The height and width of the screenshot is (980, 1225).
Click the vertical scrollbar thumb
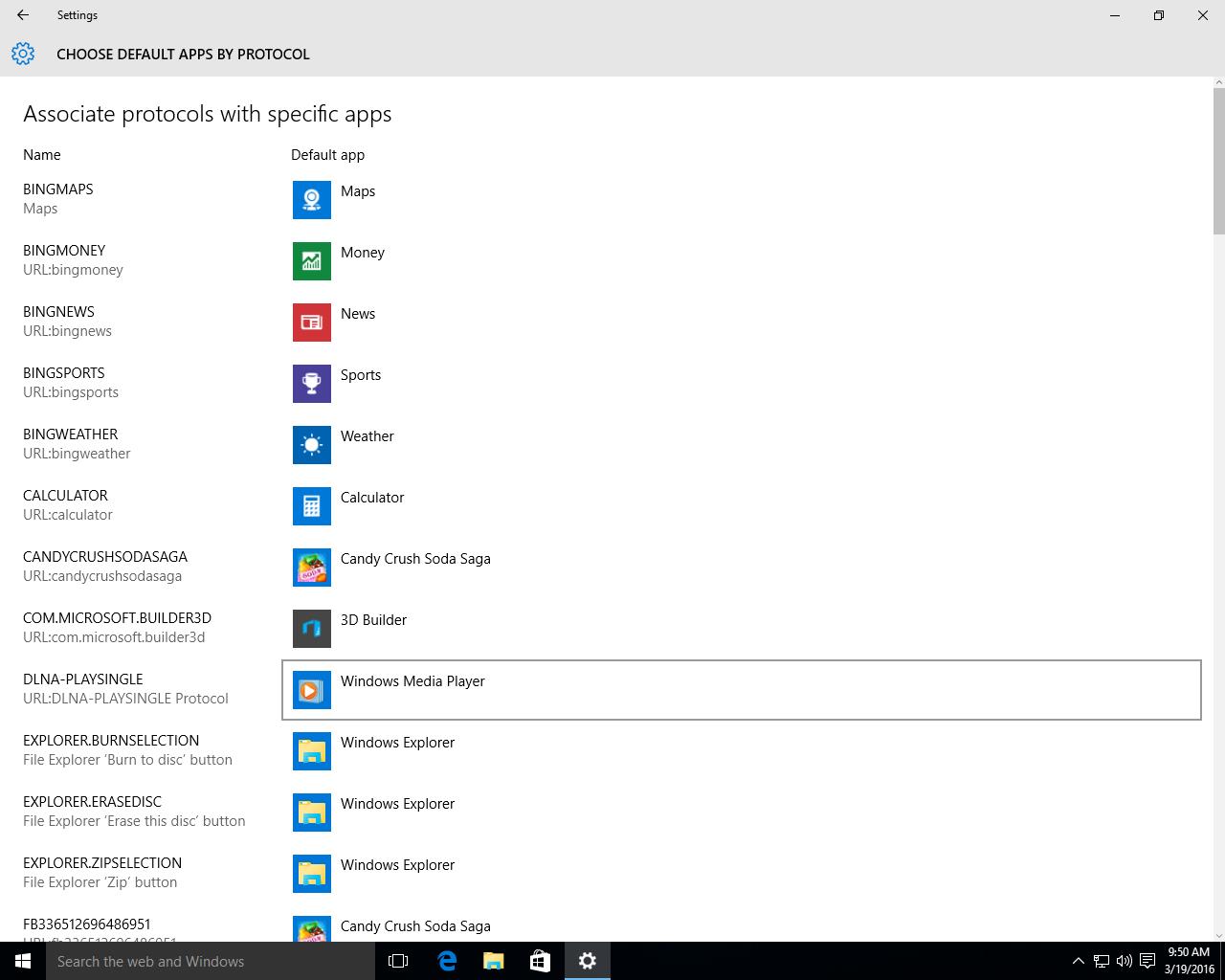point(1218,161)
